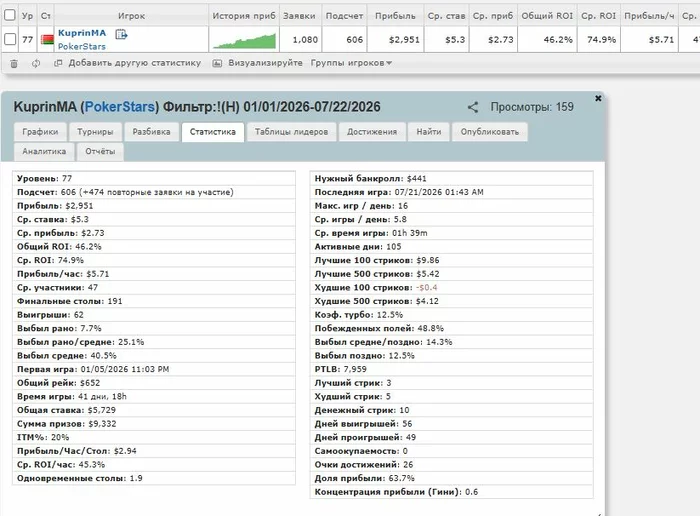This screenshot has height=516, width=700.
Task: Click the Нужный банкролл: $441 row
Action: coord(452,179)
